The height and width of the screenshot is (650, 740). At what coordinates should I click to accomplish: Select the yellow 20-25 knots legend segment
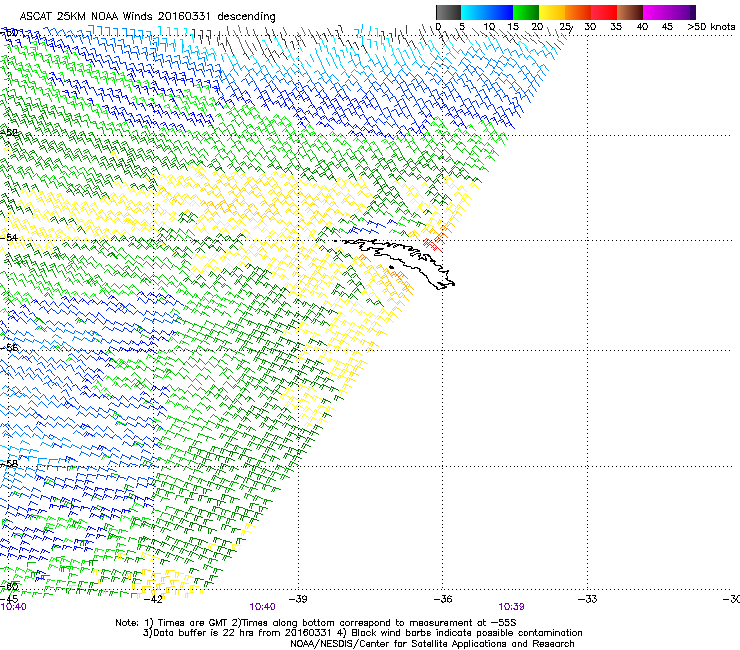552,12
